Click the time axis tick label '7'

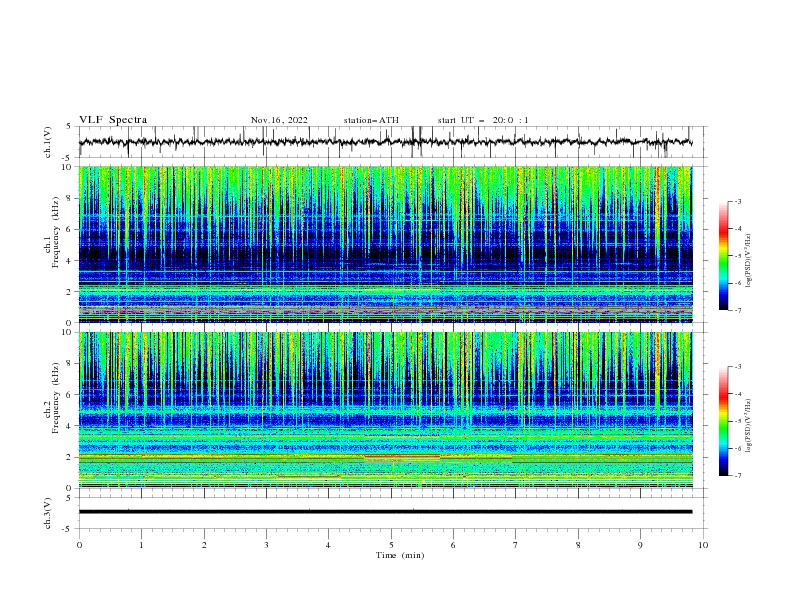[x=516, y=545]
